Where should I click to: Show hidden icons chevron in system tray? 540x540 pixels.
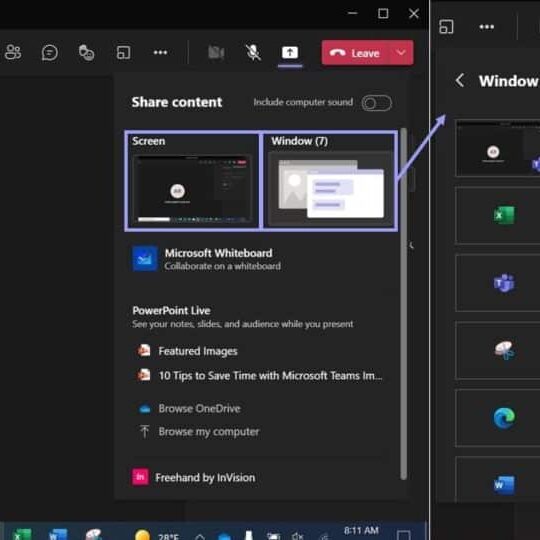[200, 537]
